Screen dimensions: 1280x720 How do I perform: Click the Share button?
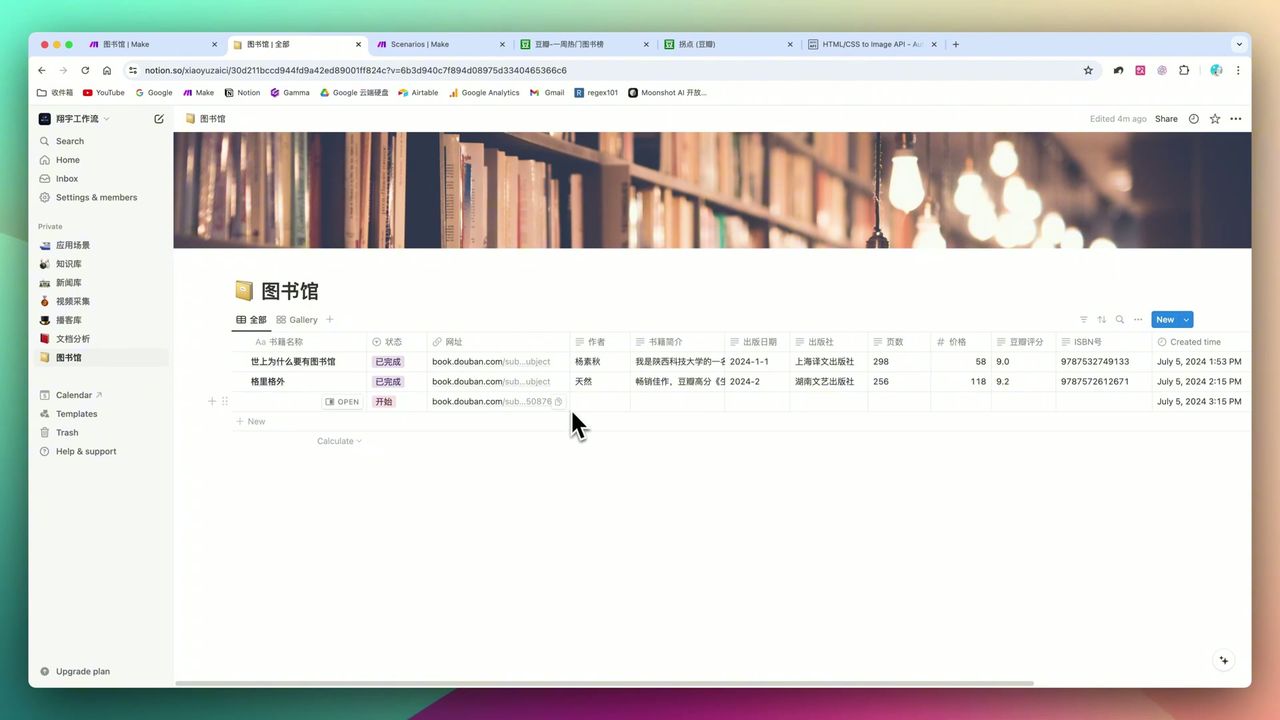pyautogui.click(x=1166, y=118)
